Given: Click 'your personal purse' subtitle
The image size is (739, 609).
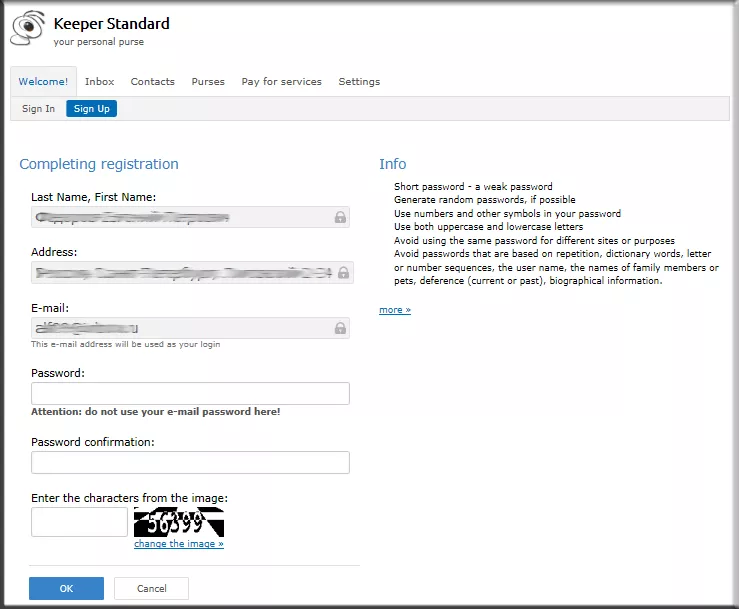Looking at the screenshot, I should coord(99,42).
